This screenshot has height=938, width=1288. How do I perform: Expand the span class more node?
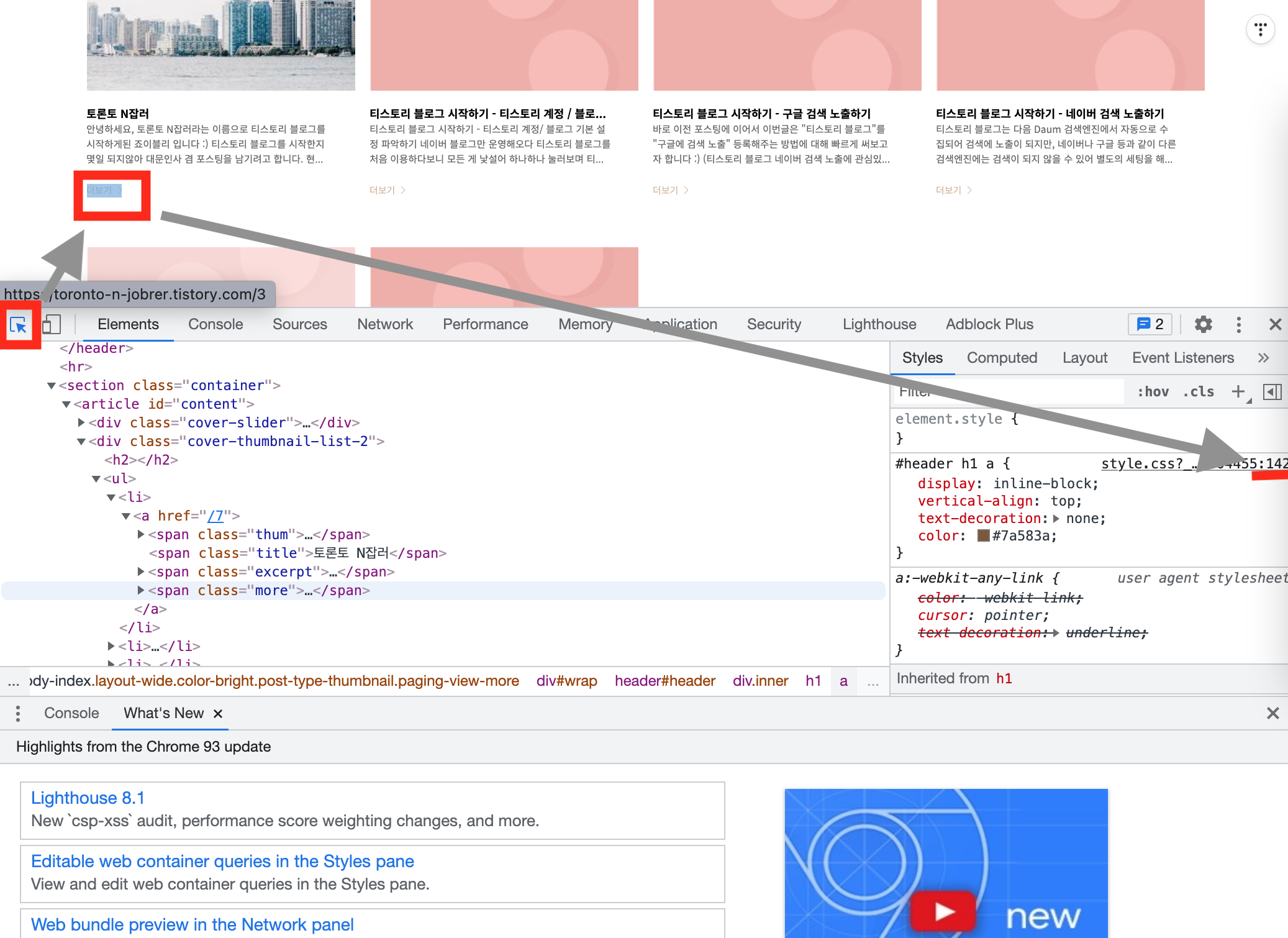point(141,590)
